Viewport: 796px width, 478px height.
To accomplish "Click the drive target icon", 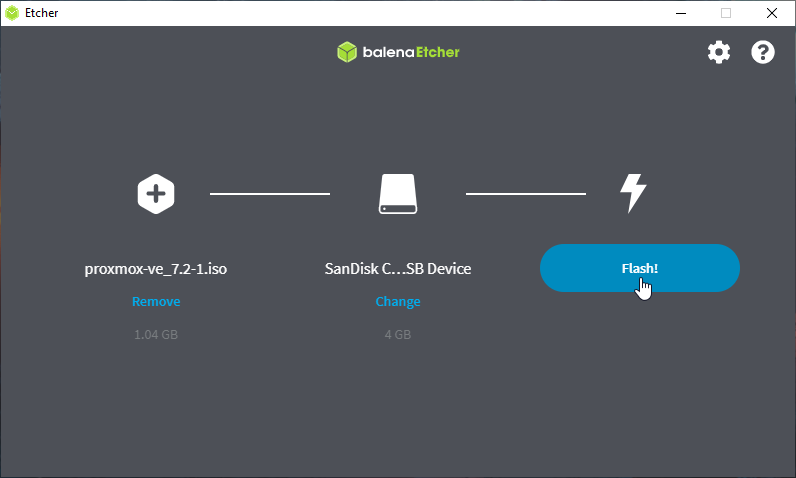I will pos(398,194).
